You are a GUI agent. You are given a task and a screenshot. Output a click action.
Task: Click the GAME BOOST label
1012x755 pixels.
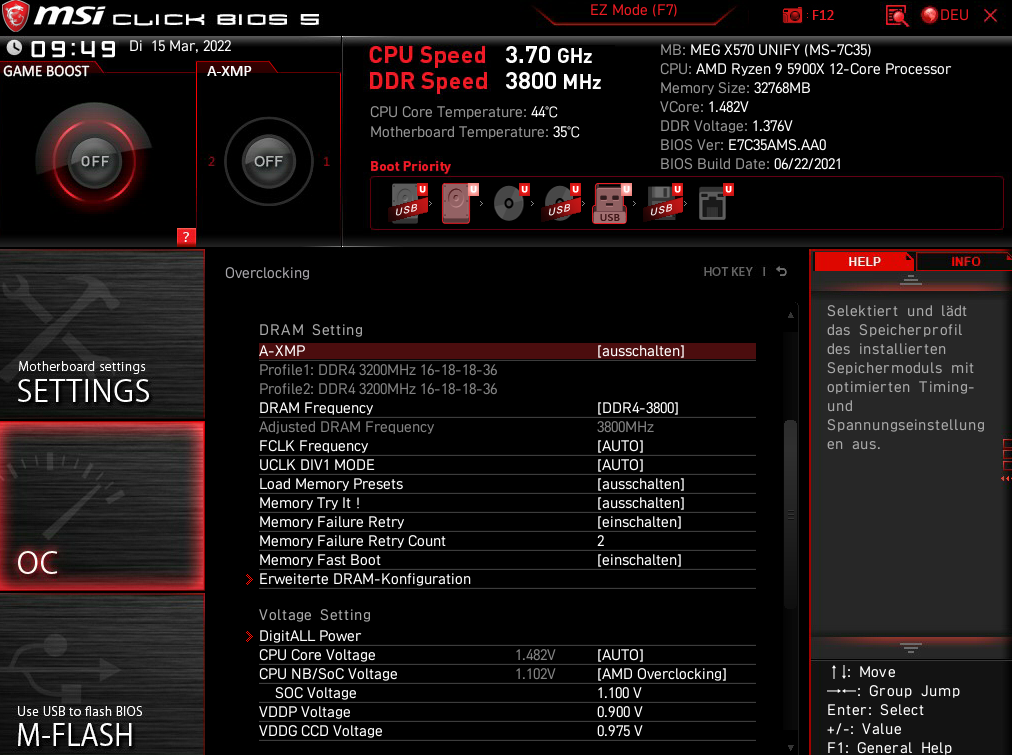coord(46,71)
